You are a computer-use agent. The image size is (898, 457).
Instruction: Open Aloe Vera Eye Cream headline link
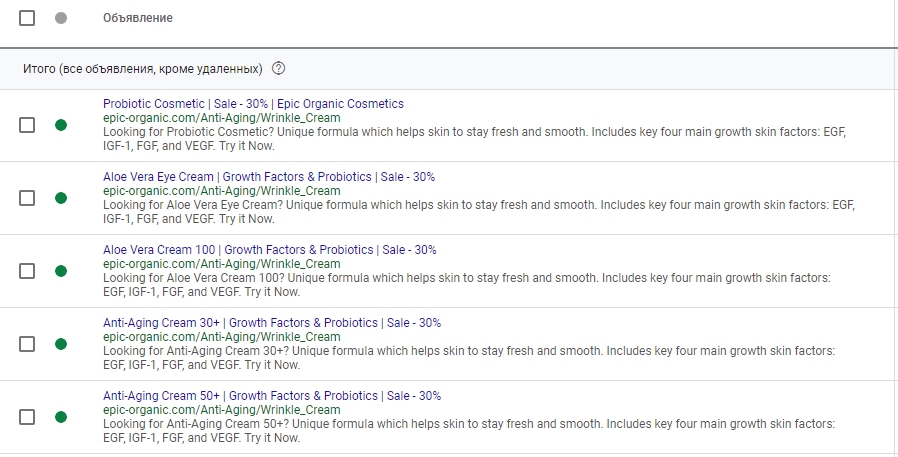pyautogui.click(x=269, y=177)
